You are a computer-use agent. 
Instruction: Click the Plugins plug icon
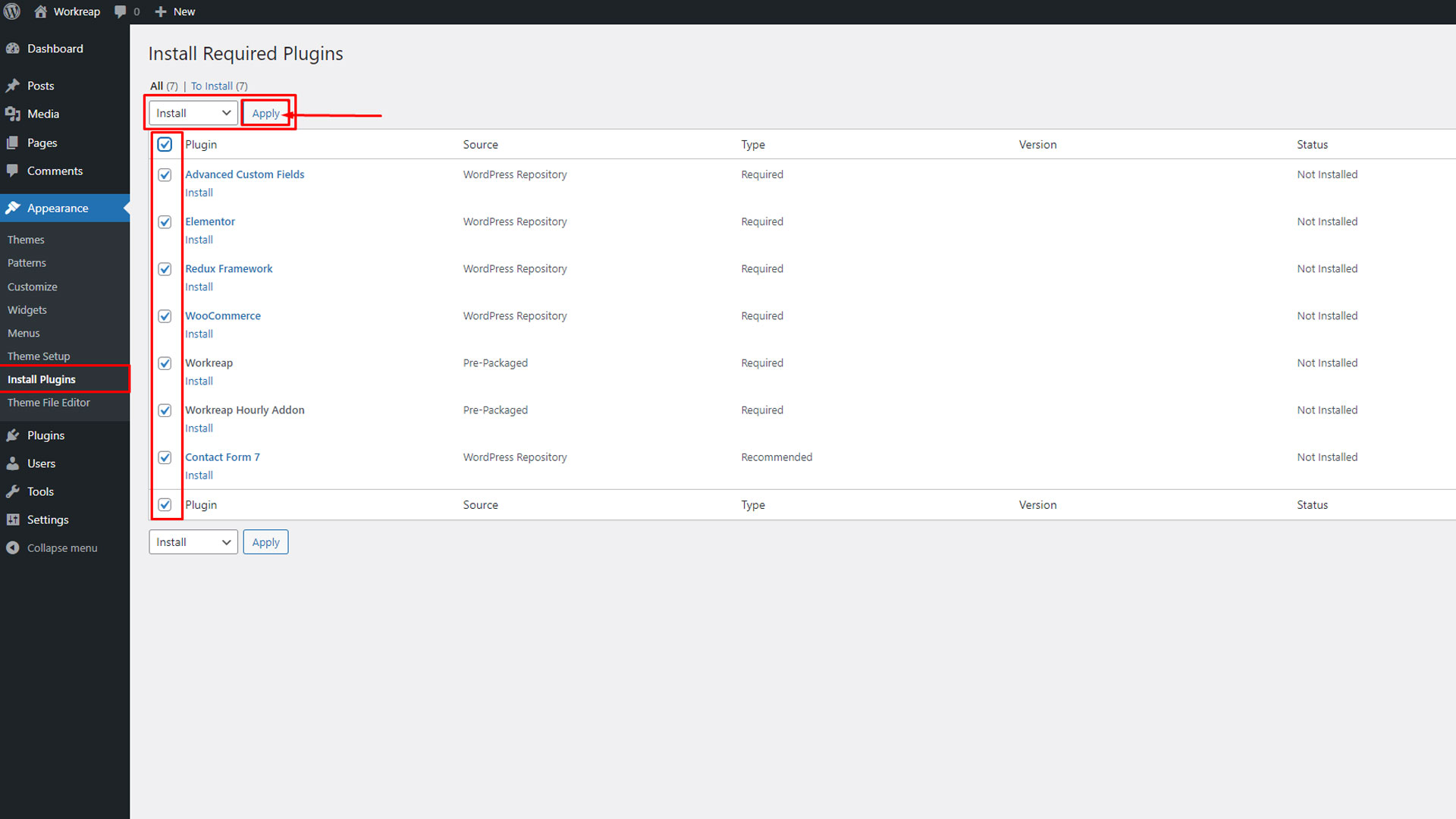coord(13,435)
